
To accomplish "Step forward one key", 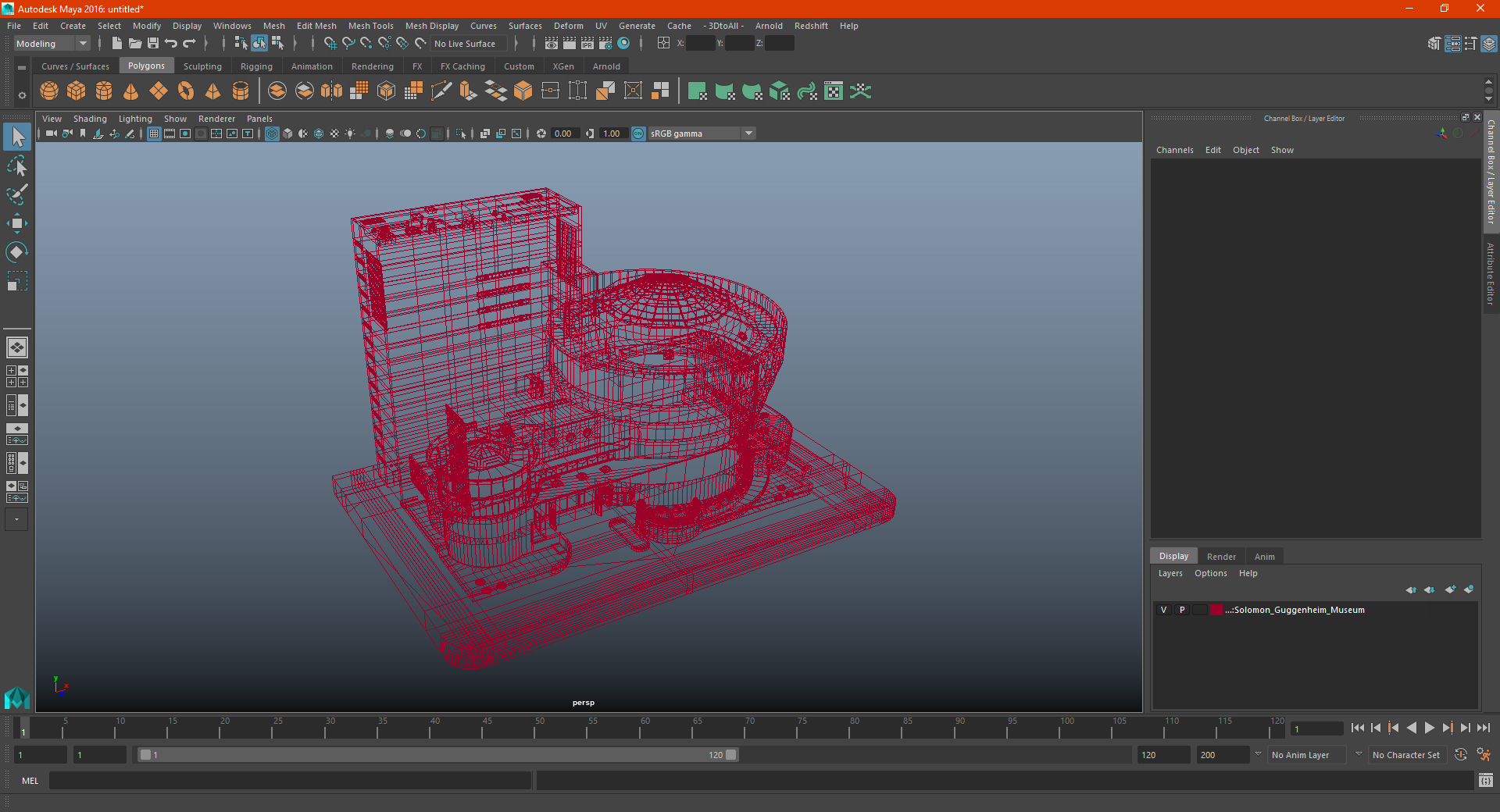I will click(1447, 728).
